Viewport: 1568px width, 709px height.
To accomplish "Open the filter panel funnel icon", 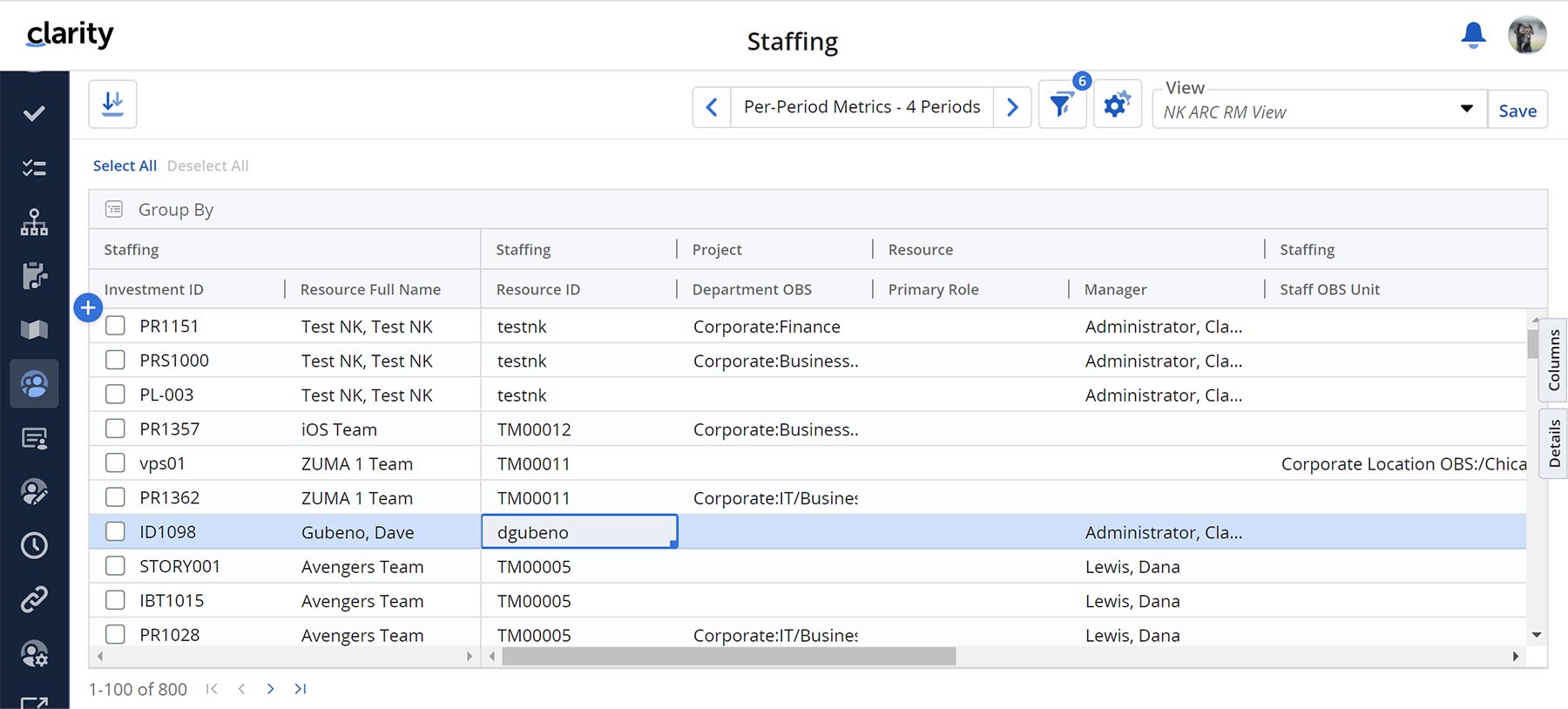I will 1061,105.
